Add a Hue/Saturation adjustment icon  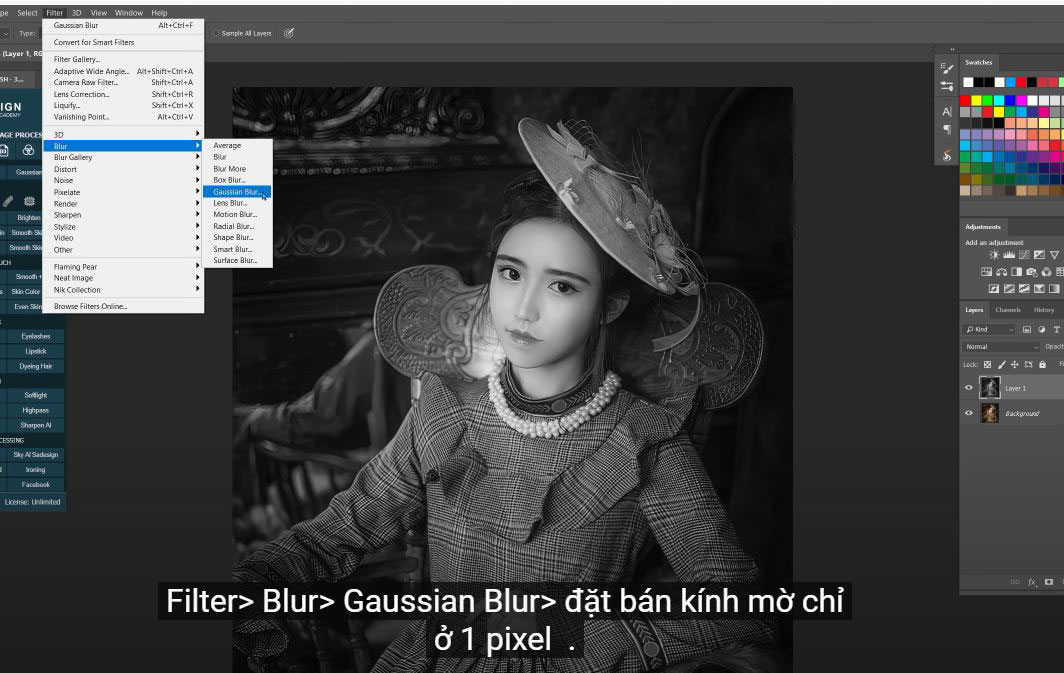(987, 272)
